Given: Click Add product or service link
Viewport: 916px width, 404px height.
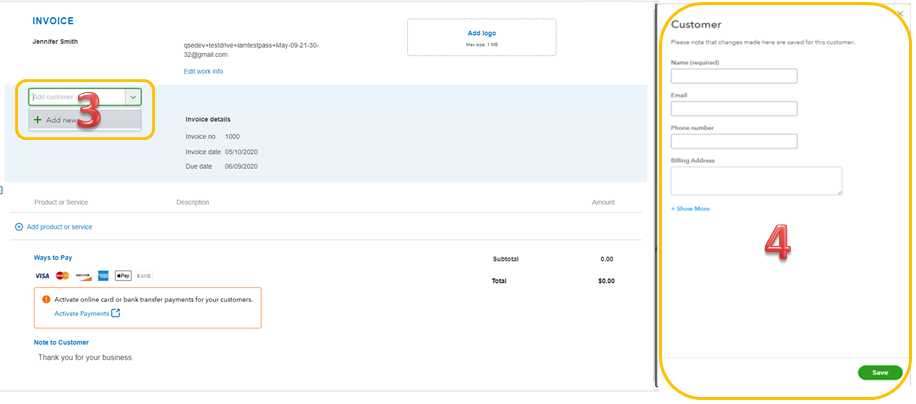Looking at the screenshot, I should click(59, 227).
